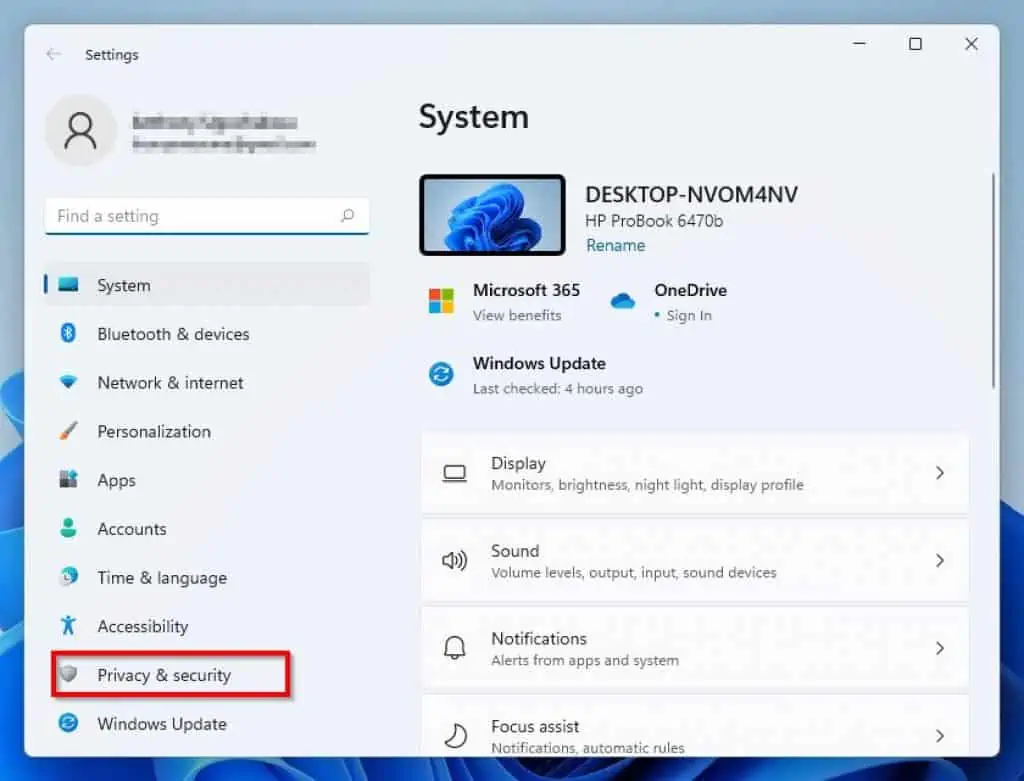
Task: Click the Rename link for the PC
Action: point(615,245)
